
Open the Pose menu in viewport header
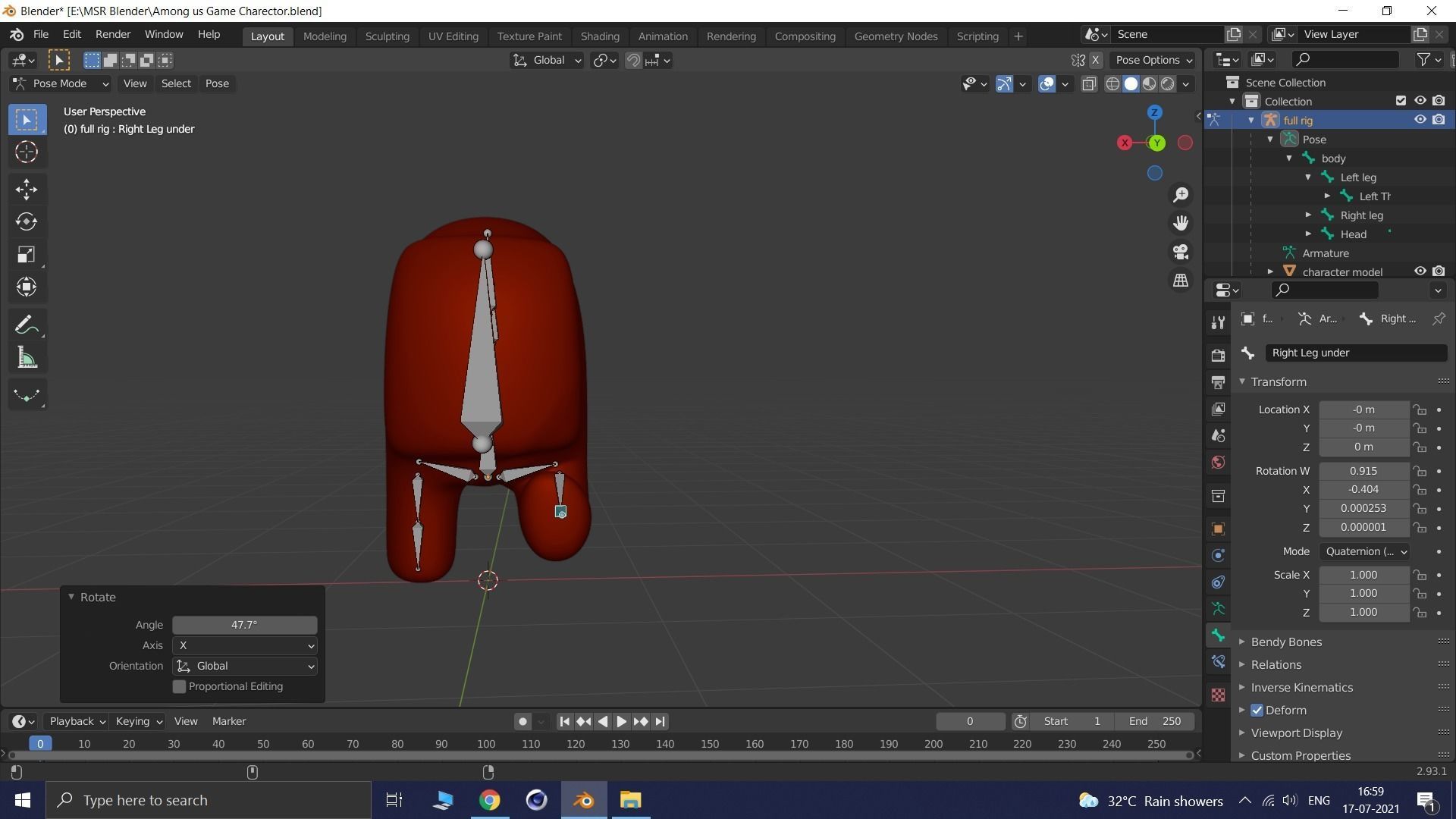click(217, 84)
